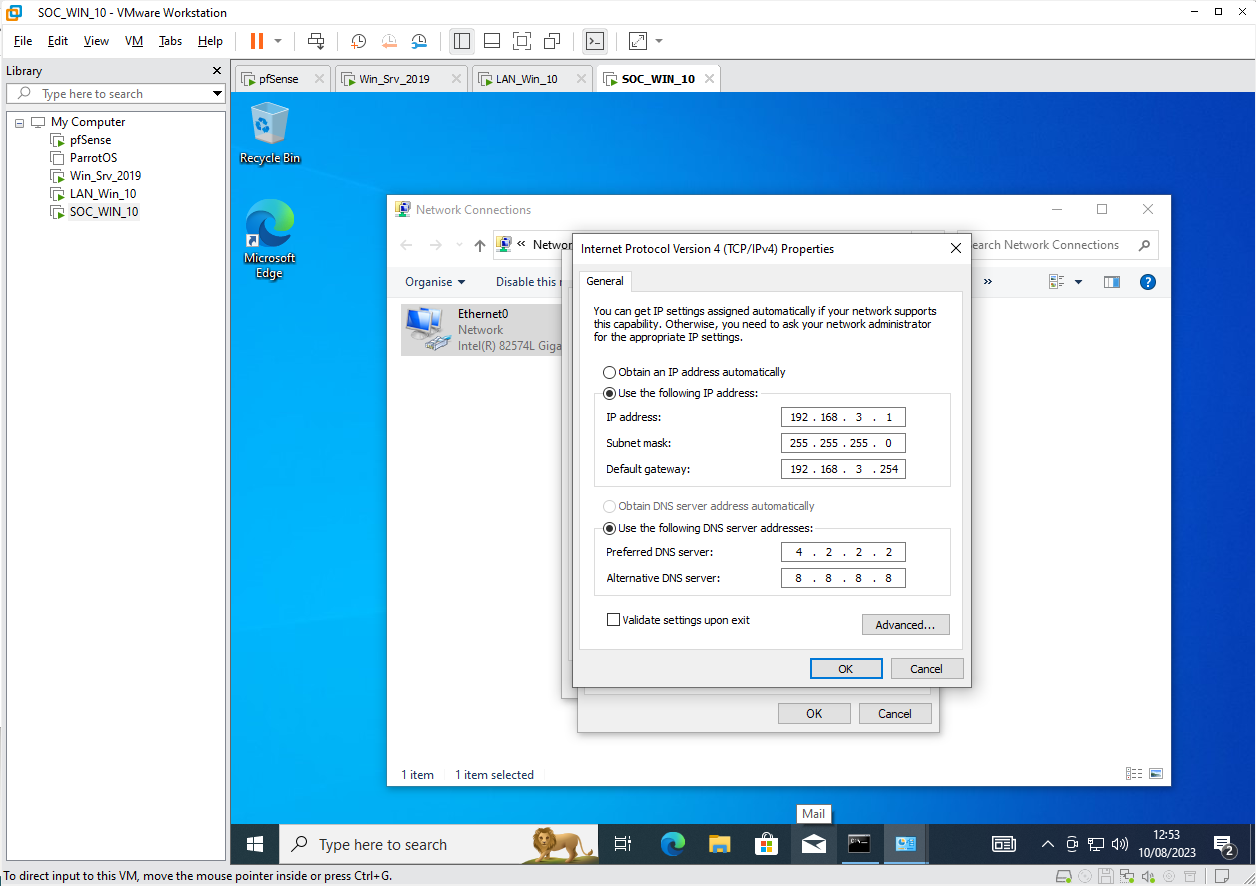1256x886 pixels.
Task: Open help in Network Connections window
Action: pos(1148,282)
